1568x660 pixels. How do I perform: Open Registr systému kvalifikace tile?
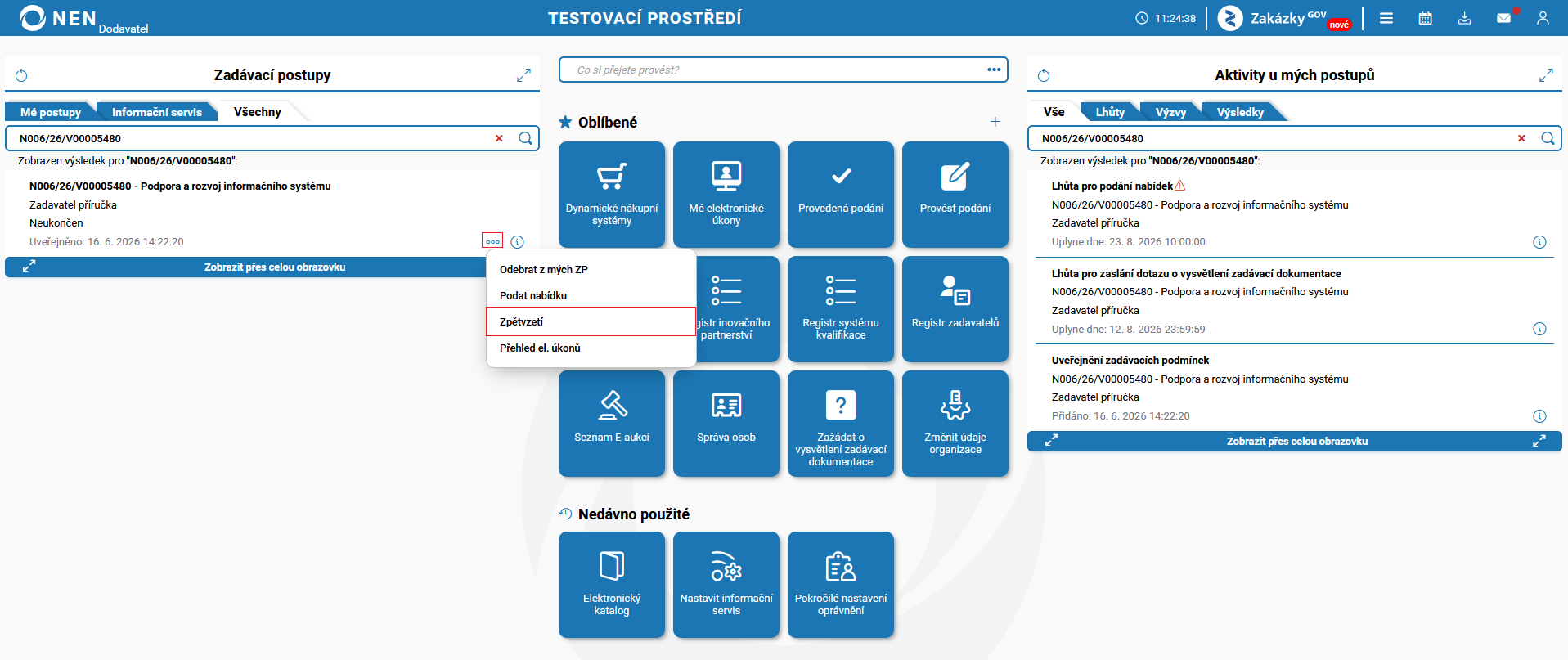(x=841, y=309)
